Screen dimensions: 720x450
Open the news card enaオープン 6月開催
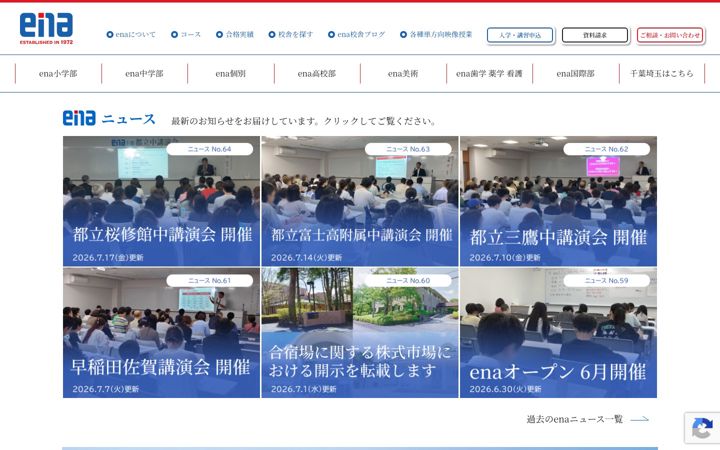[558, 333]
